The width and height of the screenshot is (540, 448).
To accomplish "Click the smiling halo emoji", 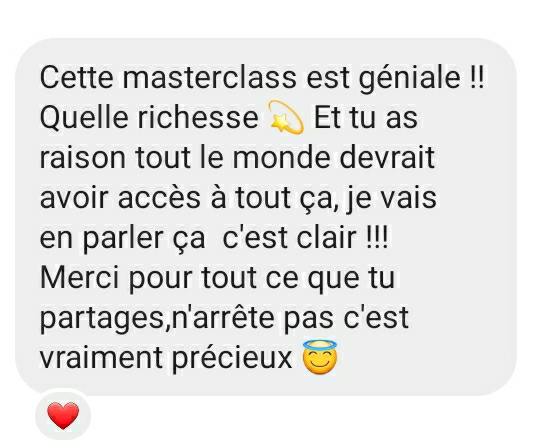I will (320, 357).
